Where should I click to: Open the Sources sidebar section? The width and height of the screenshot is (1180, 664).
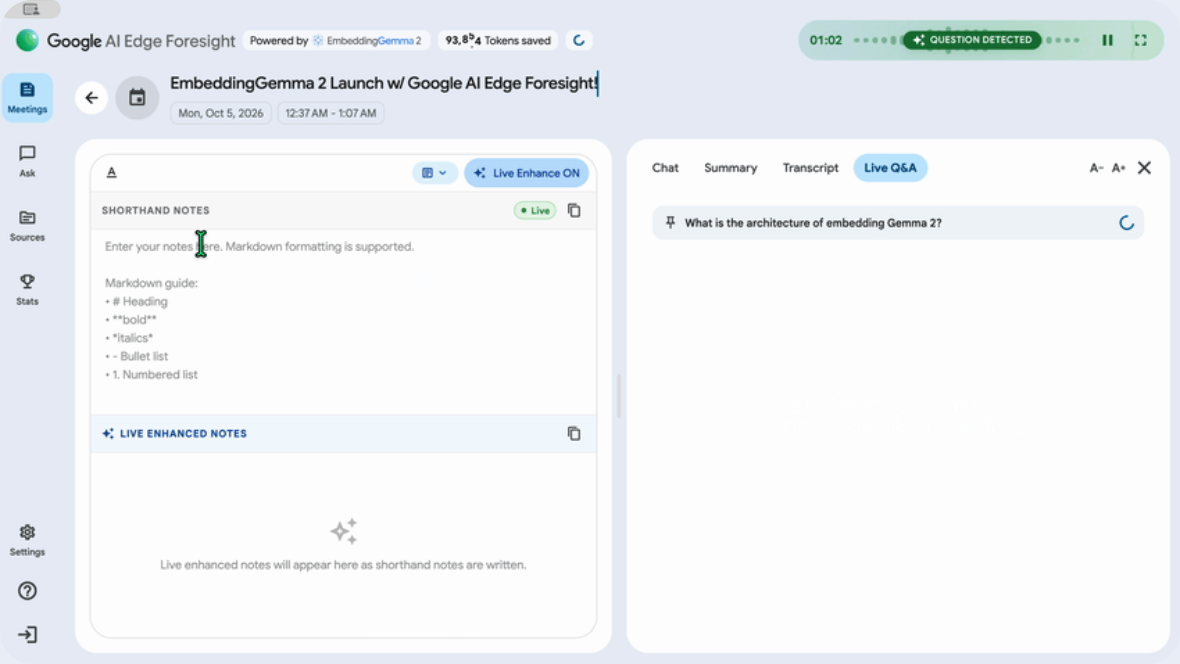(27, 225)
